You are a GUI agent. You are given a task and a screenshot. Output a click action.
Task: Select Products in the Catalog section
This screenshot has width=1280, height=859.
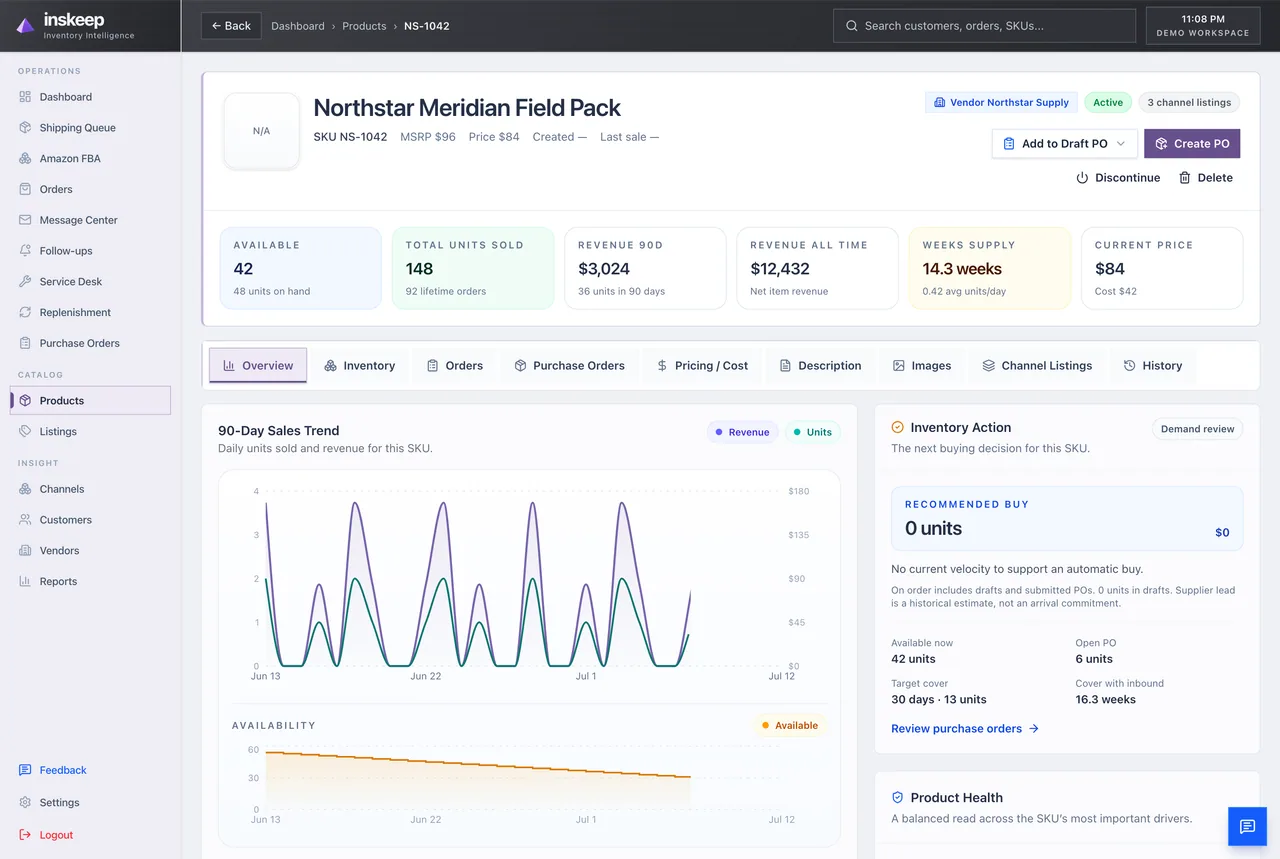(x=90, y=400)
